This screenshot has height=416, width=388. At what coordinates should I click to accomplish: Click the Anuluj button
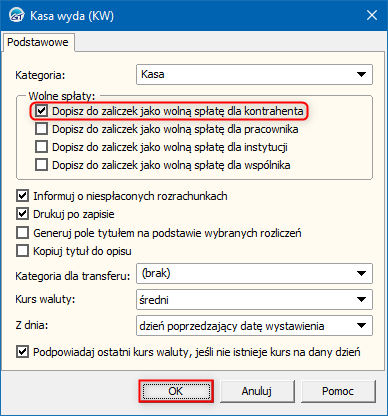click(x=257, y=391)
